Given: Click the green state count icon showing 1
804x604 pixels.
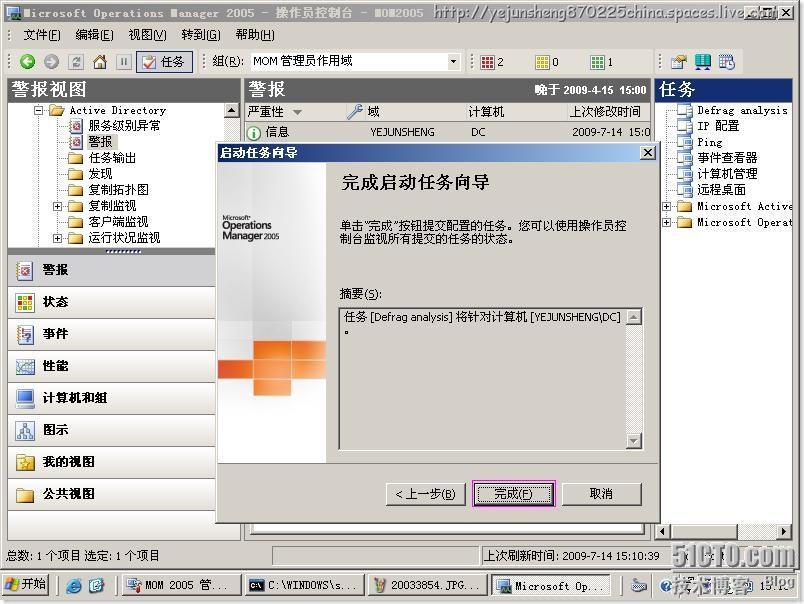Looking at the screenshot, I should [597, 63].
